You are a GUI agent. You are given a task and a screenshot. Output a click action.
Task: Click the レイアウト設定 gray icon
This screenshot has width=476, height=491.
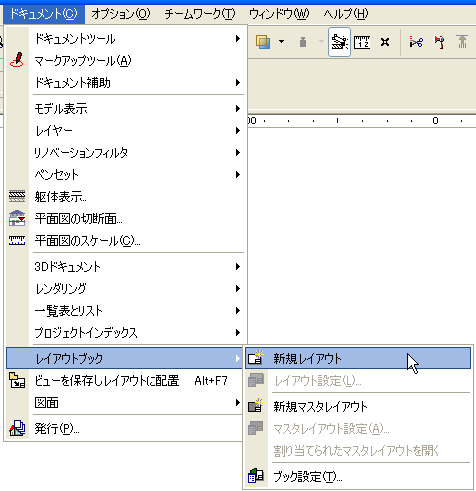tap(256, 380)
